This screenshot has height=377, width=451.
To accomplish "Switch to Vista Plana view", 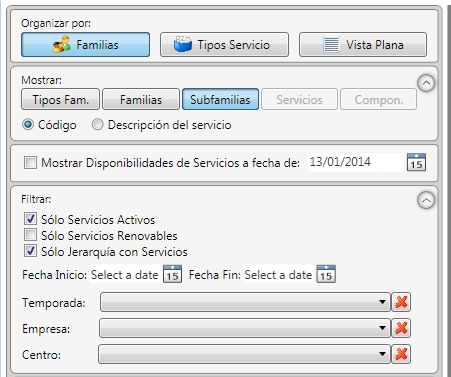I will [x=363, y=45].
